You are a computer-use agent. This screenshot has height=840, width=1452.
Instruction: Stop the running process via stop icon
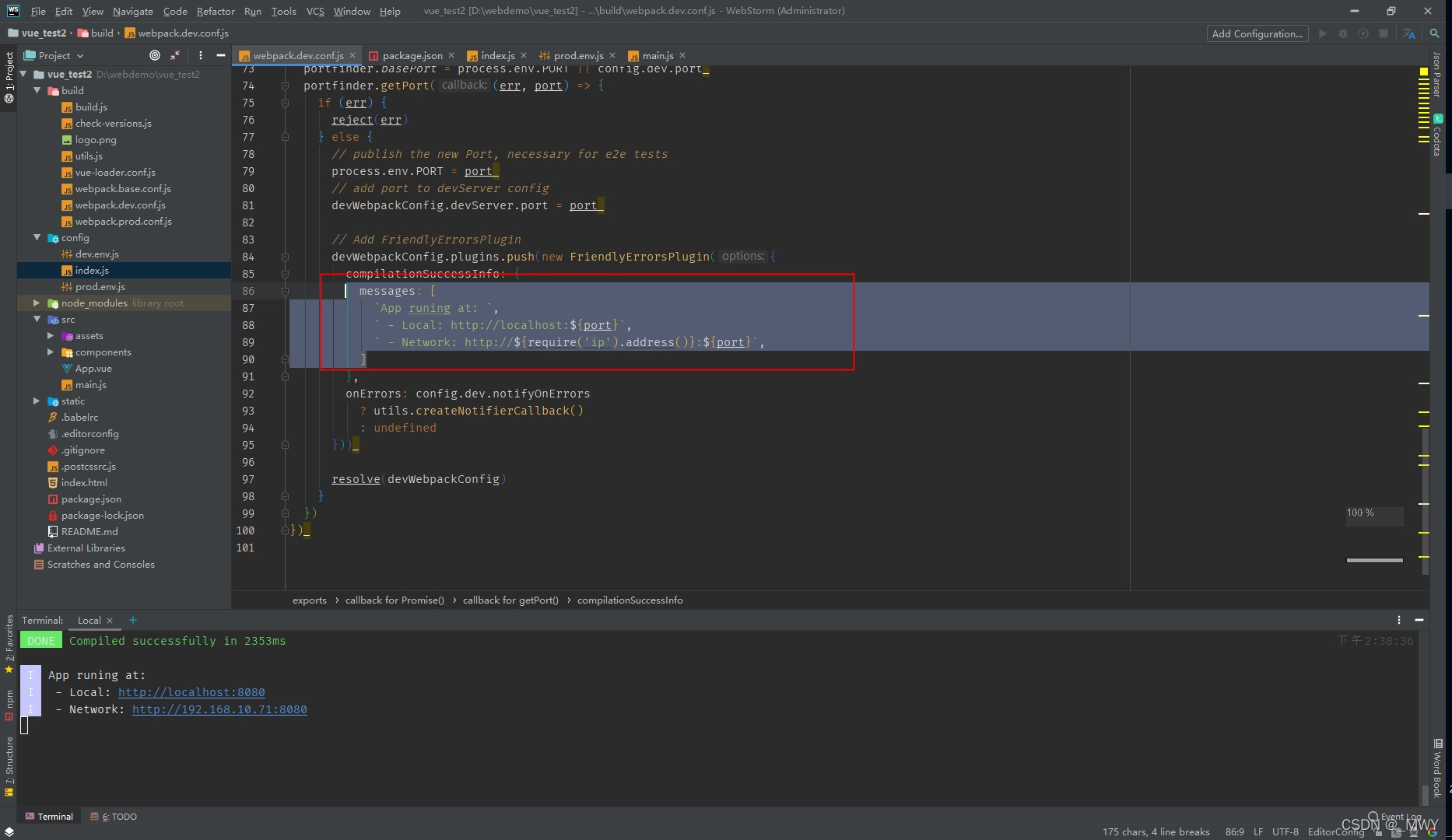coord(1384,33)
